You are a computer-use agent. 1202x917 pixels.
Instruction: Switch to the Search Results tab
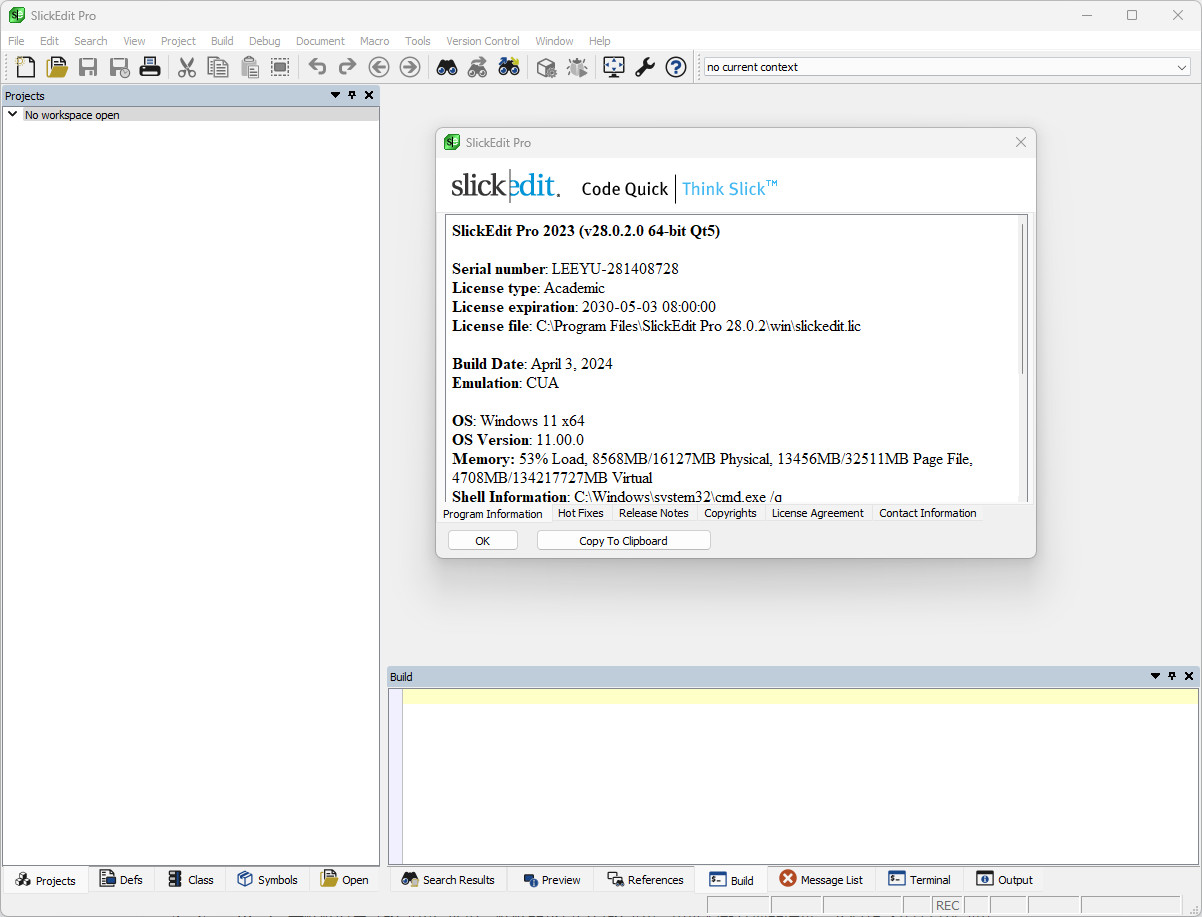tap(448, 879)
